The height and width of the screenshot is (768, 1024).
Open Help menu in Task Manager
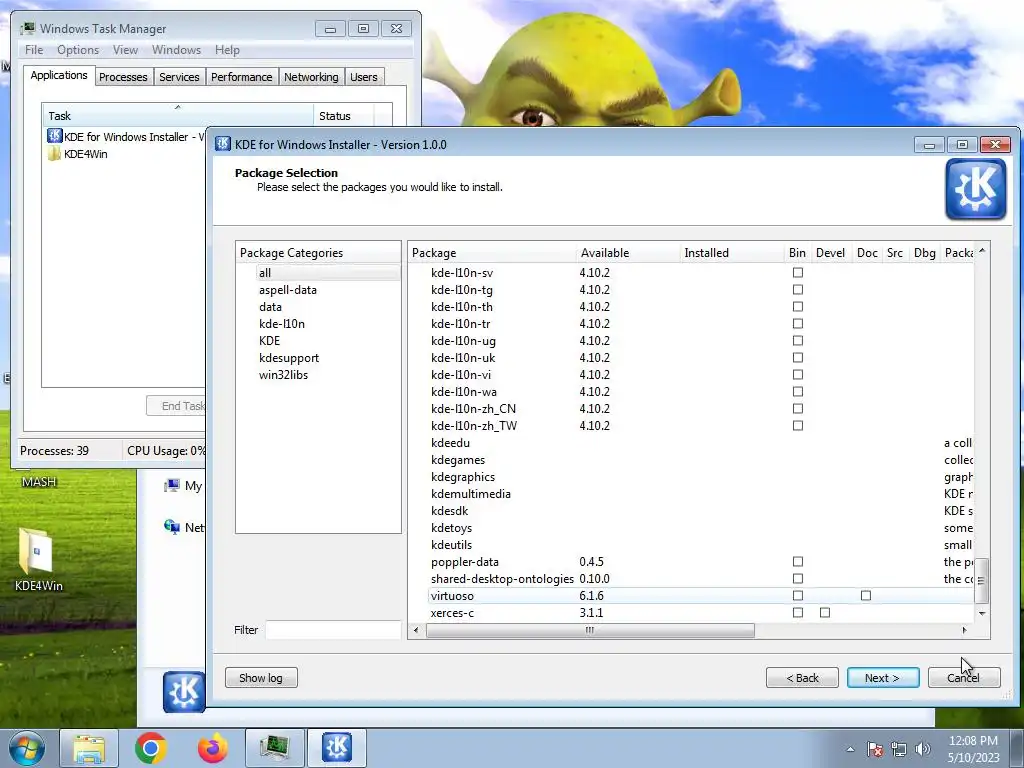coord(227,50)
